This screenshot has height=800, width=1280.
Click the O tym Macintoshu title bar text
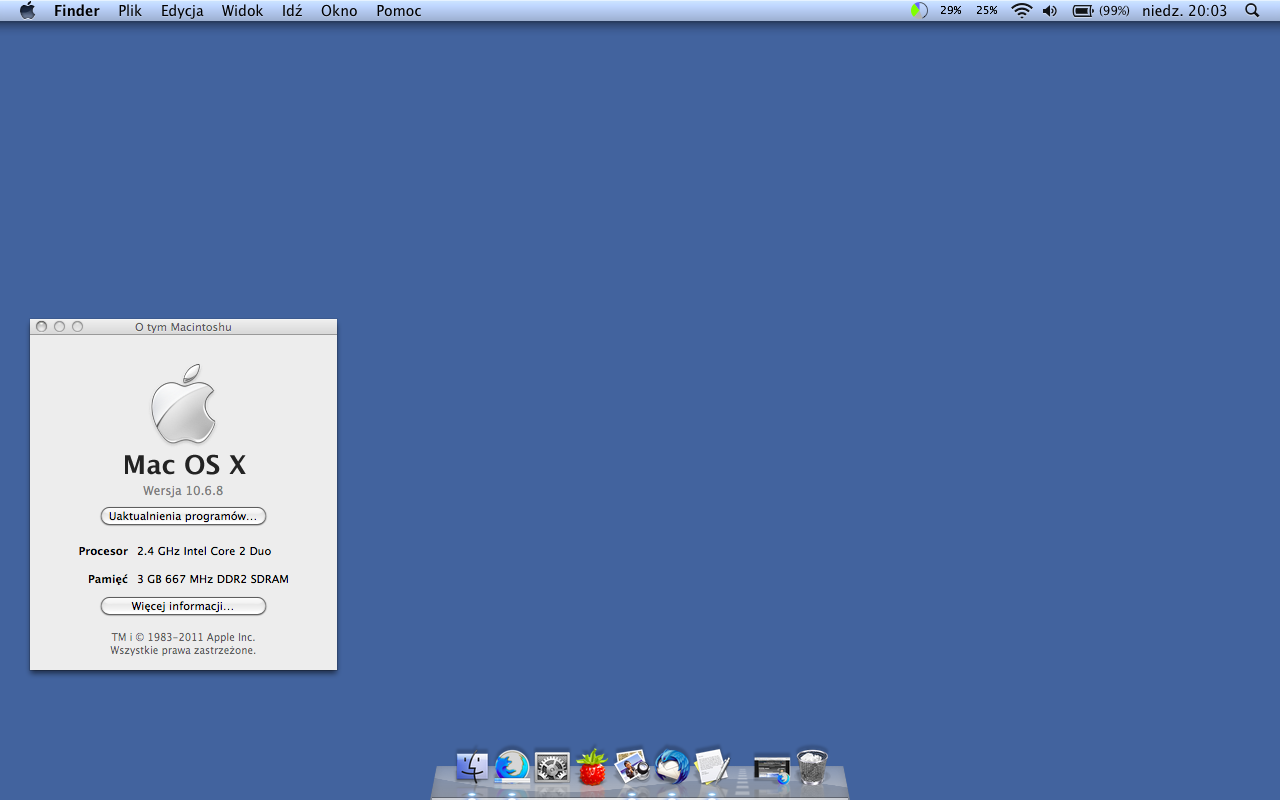click(183, 327)
